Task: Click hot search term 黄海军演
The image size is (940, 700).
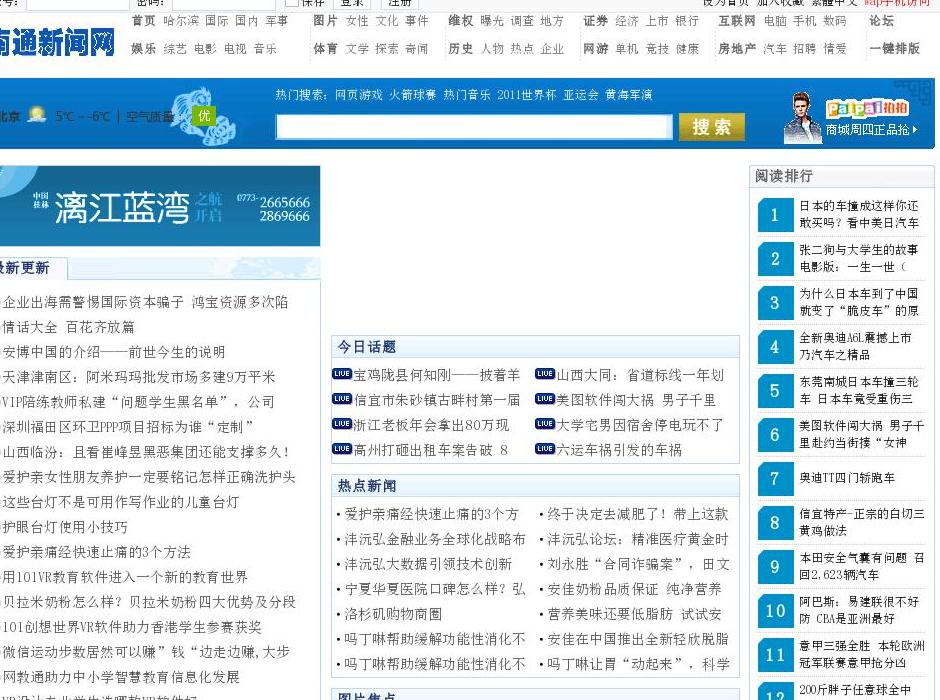Action: pyautogui.click(x=628, y=95)
